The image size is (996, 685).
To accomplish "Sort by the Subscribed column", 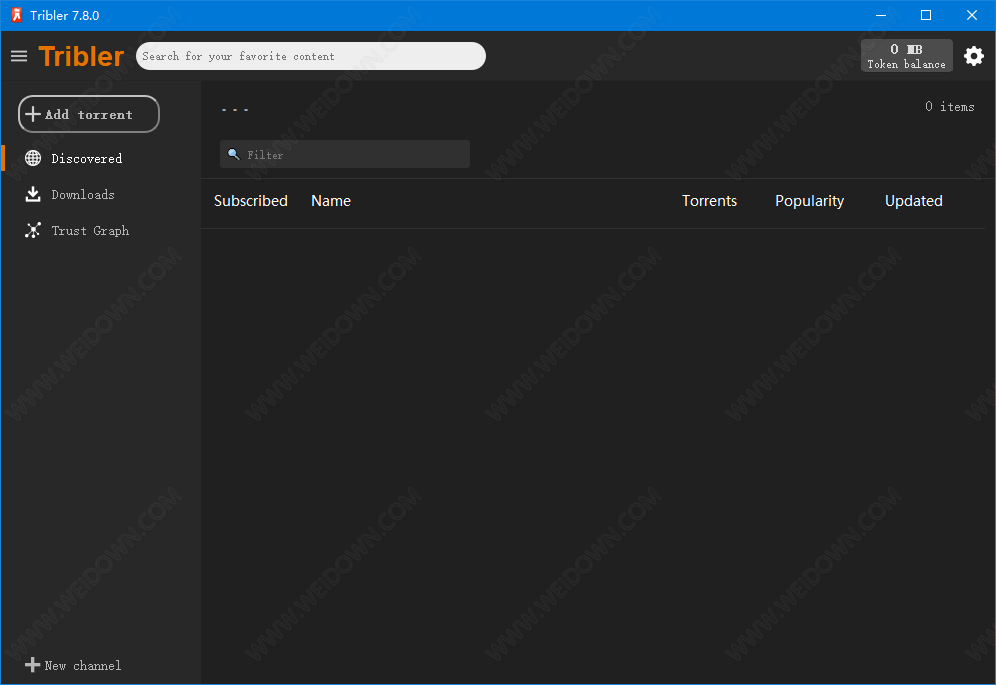I will click(x=251, y=201).
